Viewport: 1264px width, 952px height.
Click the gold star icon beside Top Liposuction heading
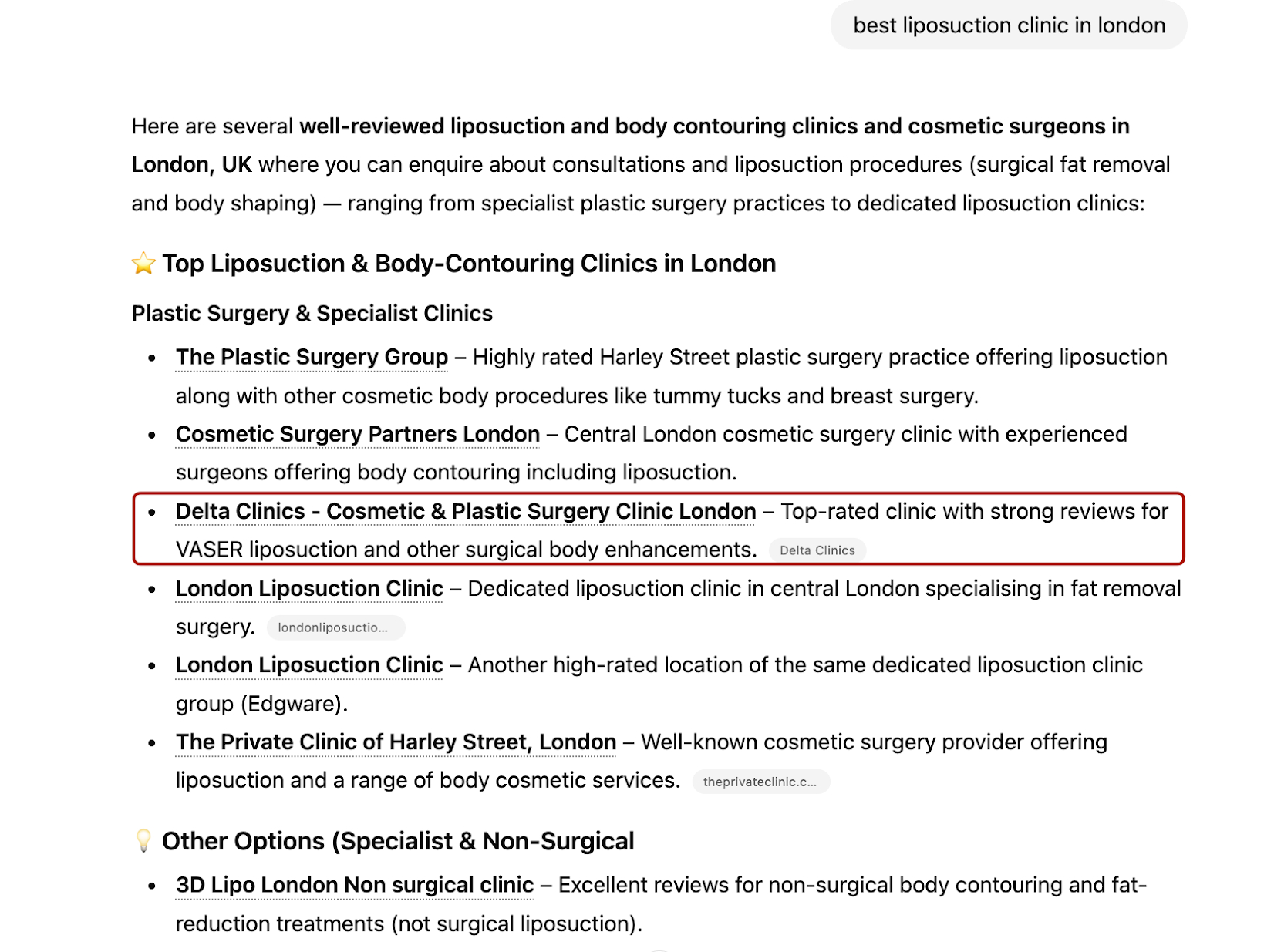pos(143,264)
